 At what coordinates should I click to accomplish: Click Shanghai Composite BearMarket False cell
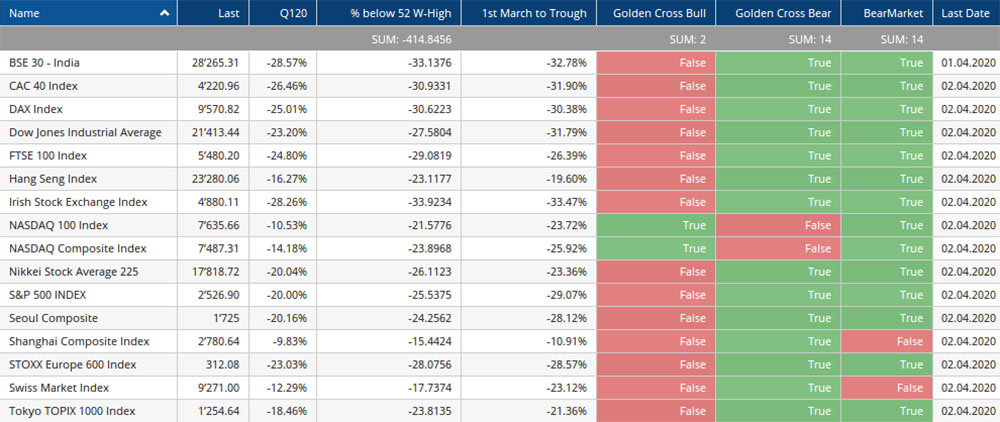coord(887,341)
